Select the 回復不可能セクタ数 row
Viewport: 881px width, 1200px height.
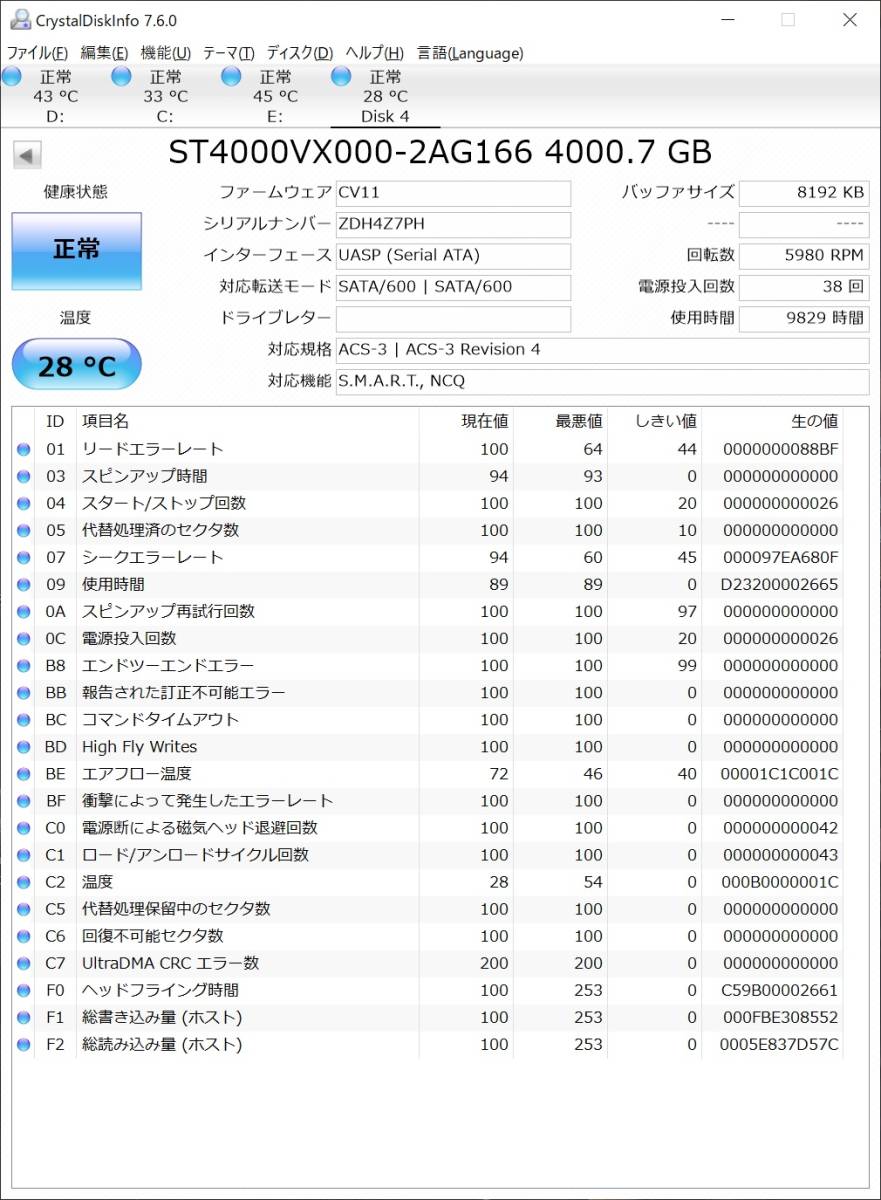point(427,936)
